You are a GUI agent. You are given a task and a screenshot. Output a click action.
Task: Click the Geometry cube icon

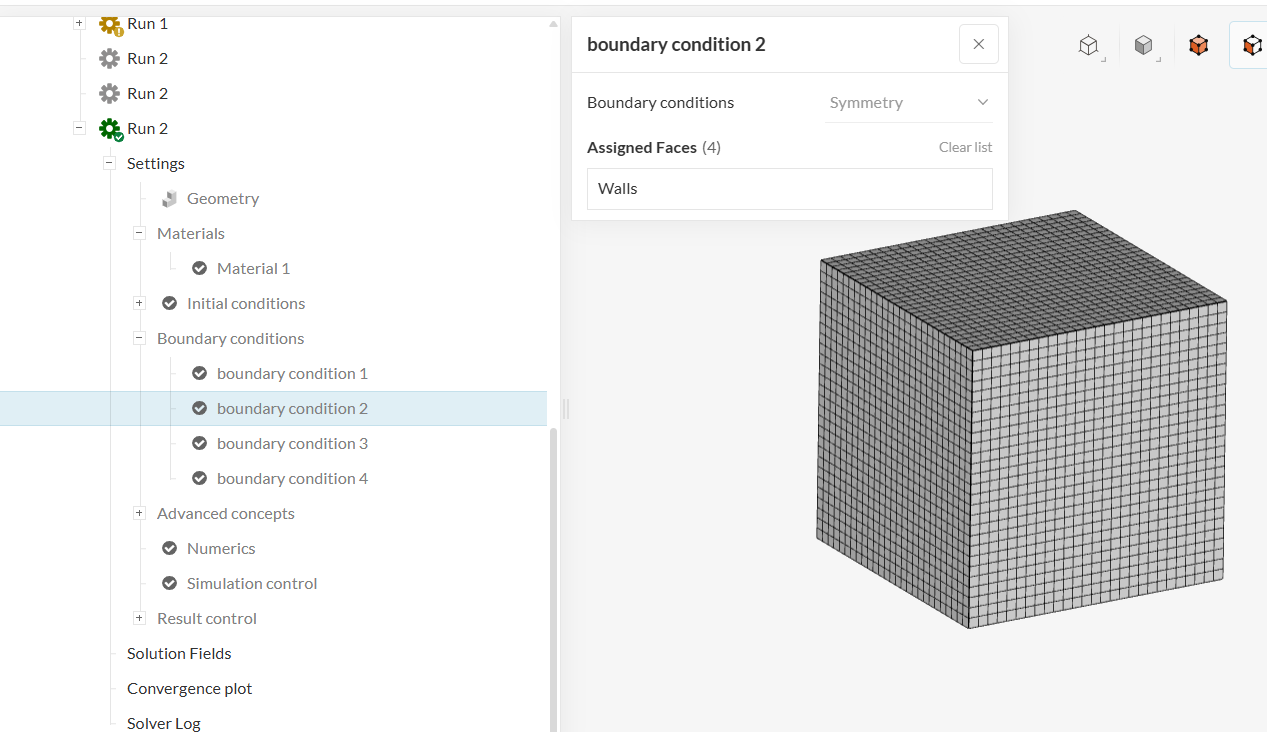[x=169, y=199]
